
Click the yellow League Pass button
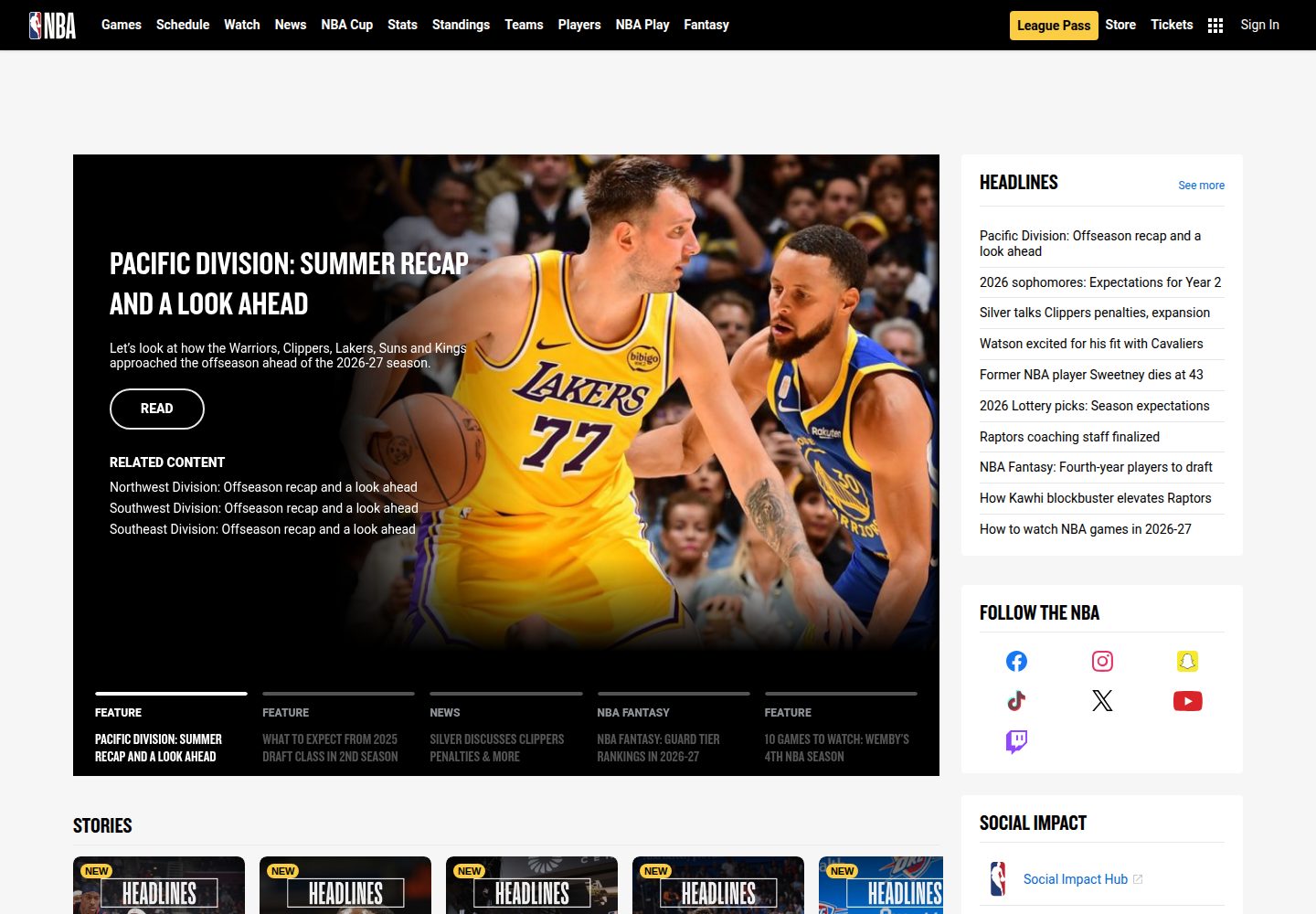tap(1054, 26)
